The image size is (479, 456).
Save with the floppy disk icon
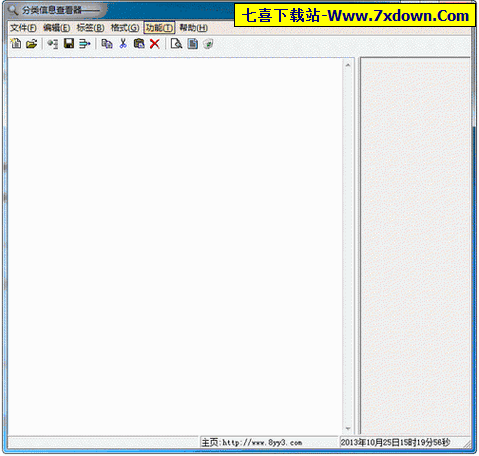tap(69, 44)
